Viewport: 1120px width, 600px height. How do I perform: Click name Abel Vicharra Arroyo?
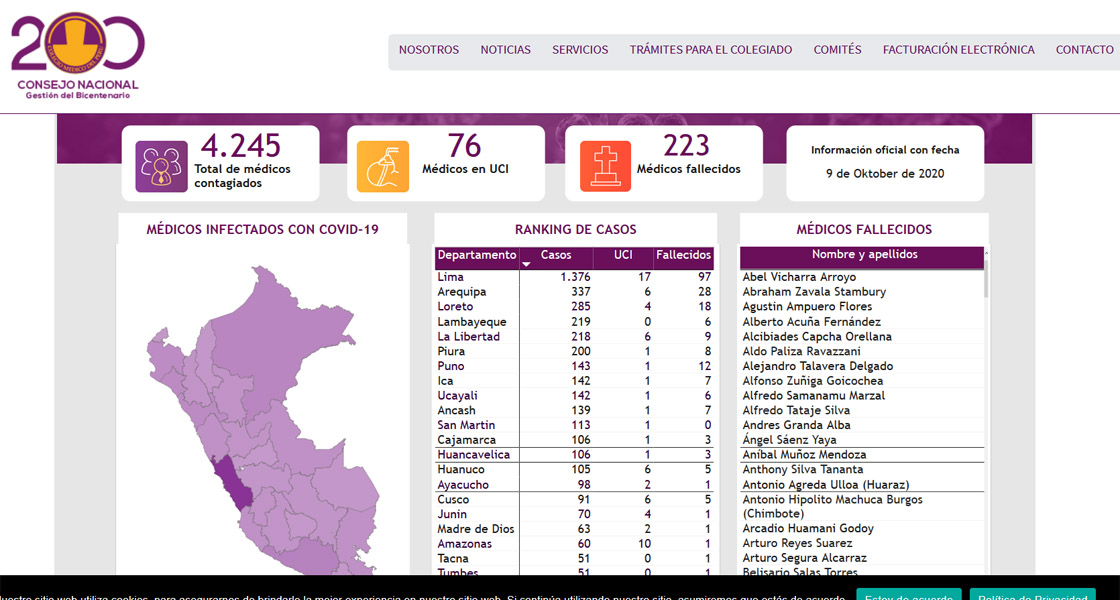tap(799, 277)
